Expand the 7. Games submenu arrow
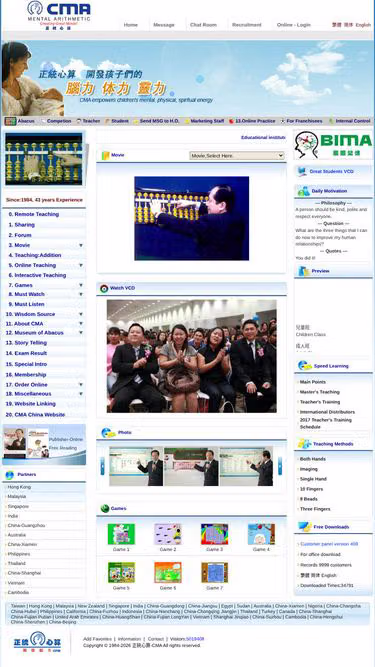The height and width of the screenshot is (667, 375). tap(81, 285)
